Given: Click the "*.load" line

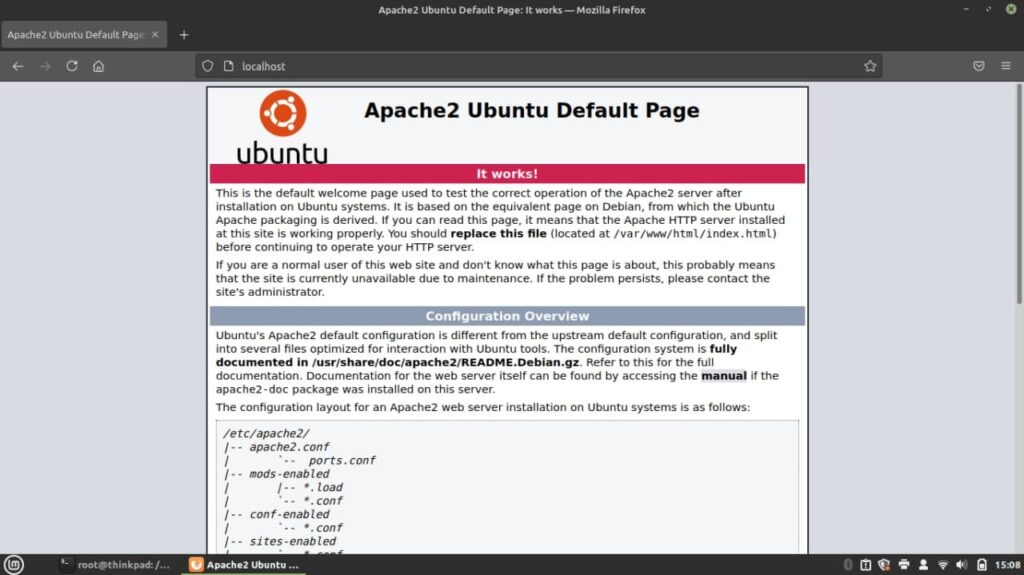Looking at the screenshot, I should click(x=323, y=487).
